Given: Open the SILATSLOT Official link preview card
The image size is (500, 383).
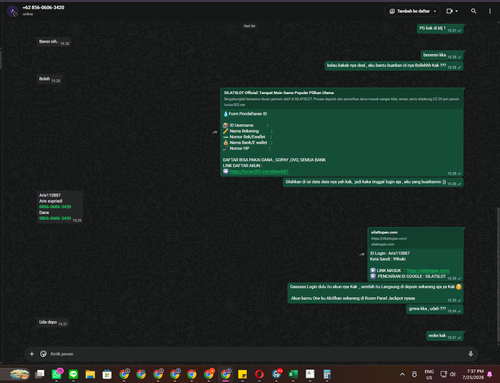Looking at the screenshot, I should point(342,99).
